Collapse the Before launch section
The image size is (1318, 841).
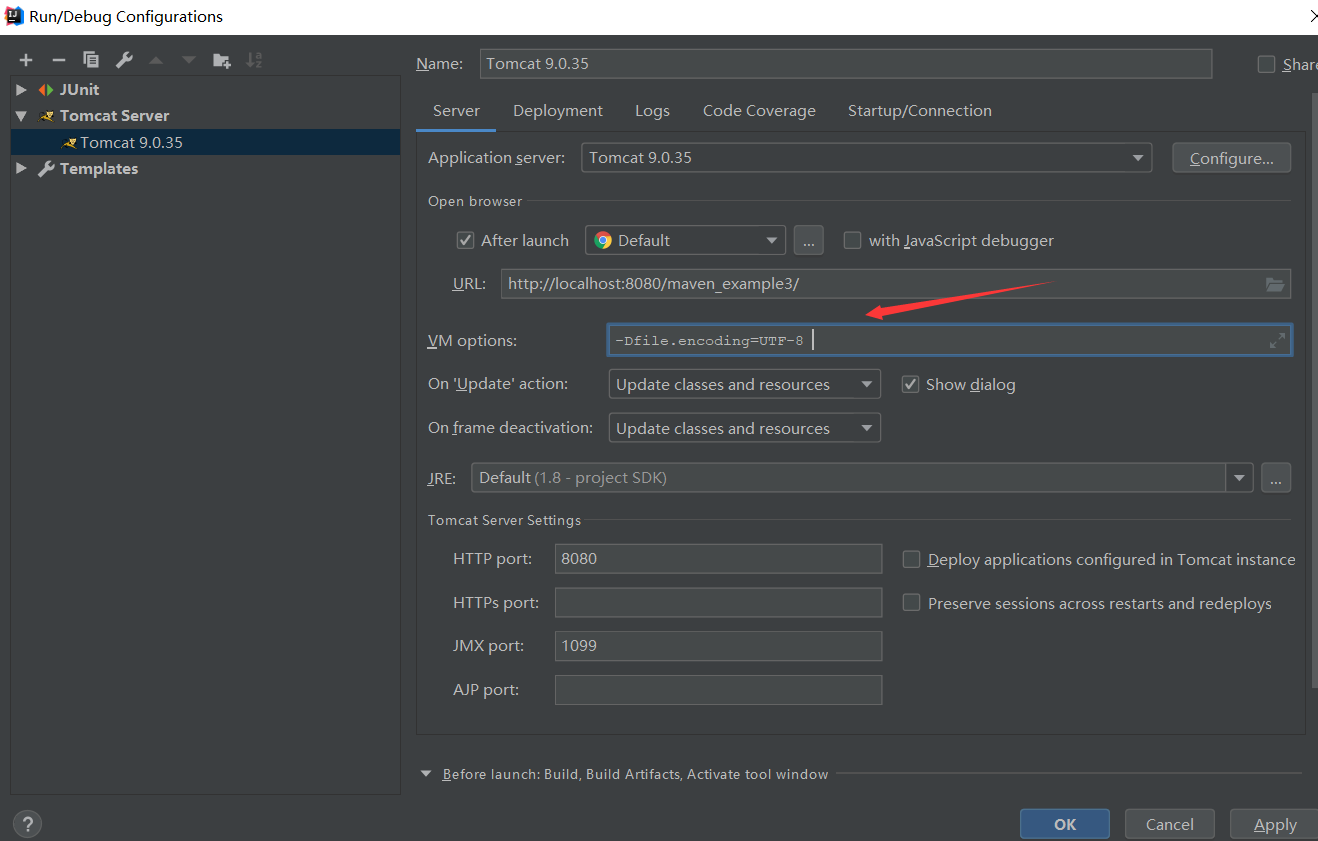[x=426, y=774]
